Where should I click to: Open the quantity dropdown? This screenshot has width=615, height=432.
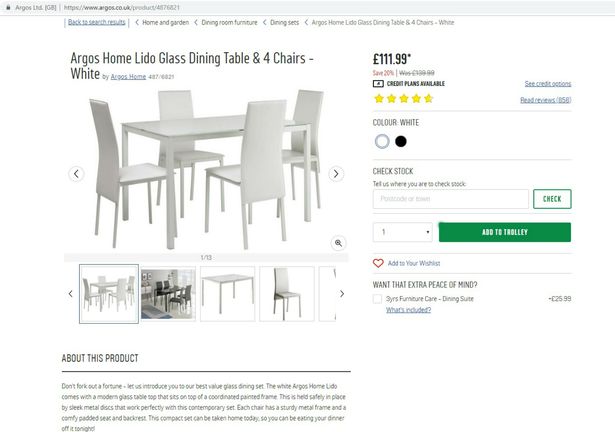pyautogui.click(x=402, y=232)
